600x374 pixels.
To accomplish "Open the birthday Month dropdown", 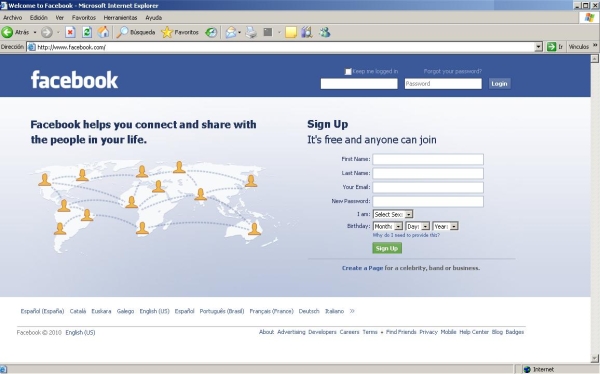I will (x=388, y=226).
